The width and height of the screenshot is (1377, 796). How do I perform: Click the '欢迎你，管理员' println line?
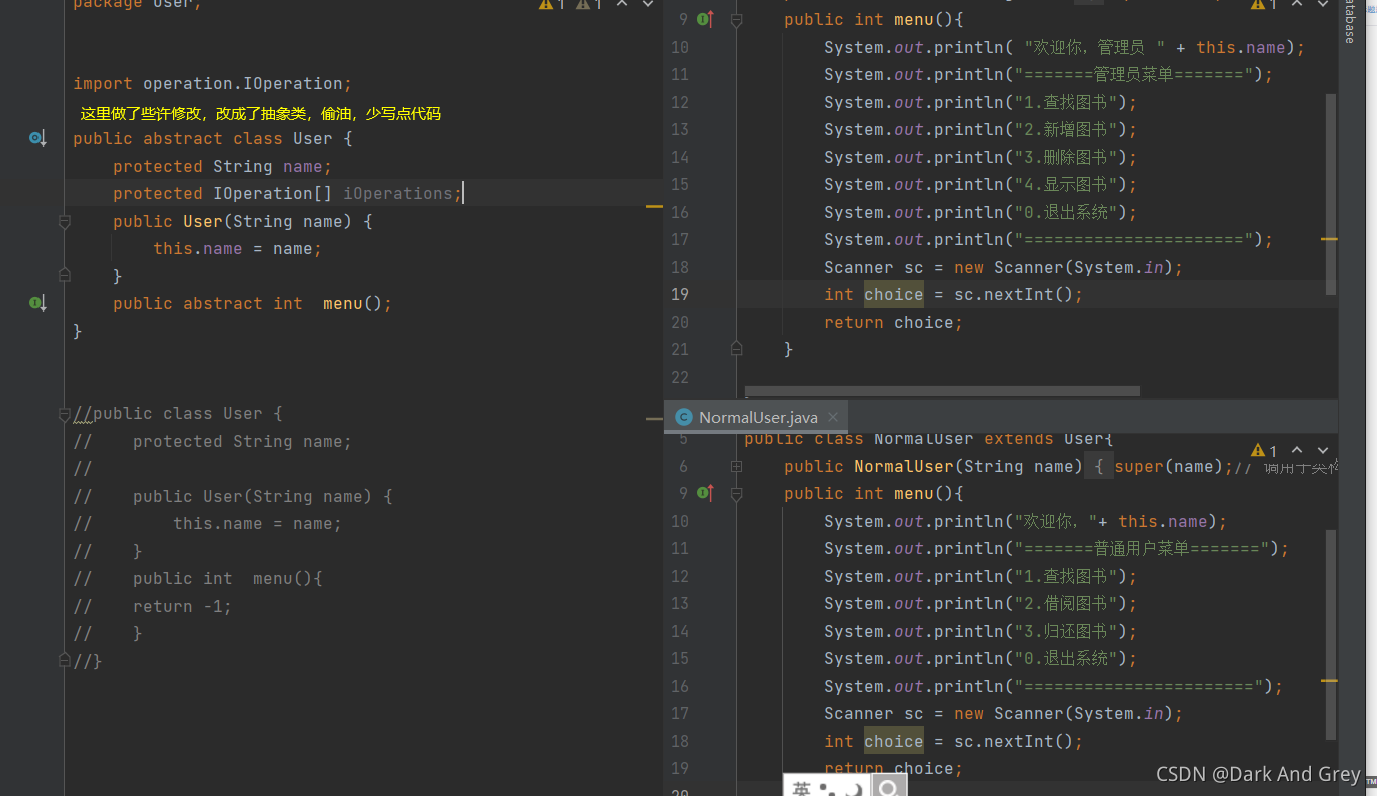tap(1064, 47)
